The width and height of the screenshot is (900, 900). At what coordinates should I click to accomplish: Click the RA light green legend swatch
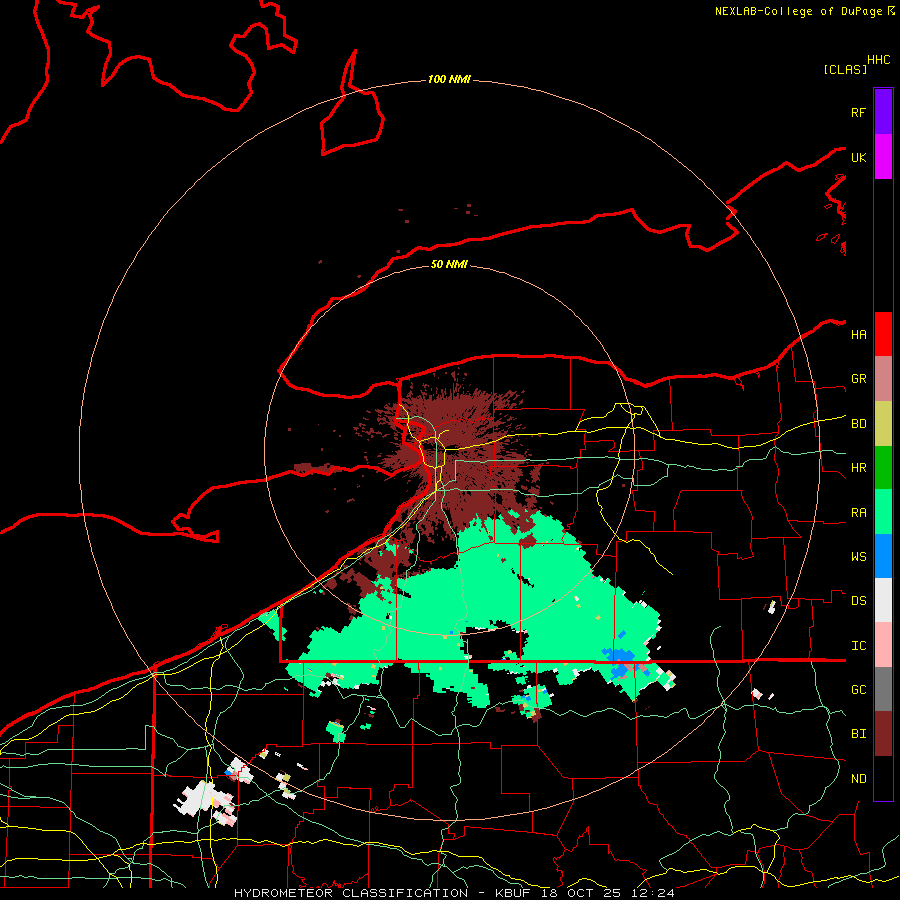pyautogui.click(x=883, y=512)
